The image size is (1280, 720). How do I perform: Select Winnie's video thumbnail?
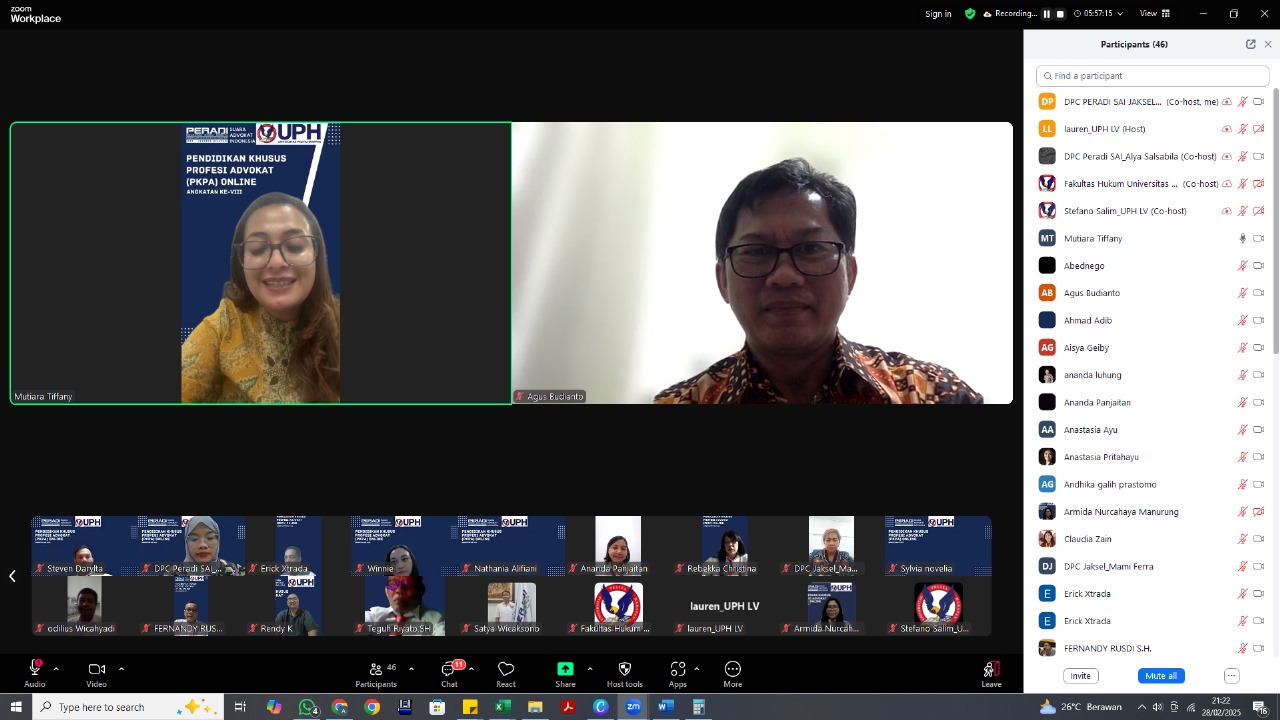[404, 546]
